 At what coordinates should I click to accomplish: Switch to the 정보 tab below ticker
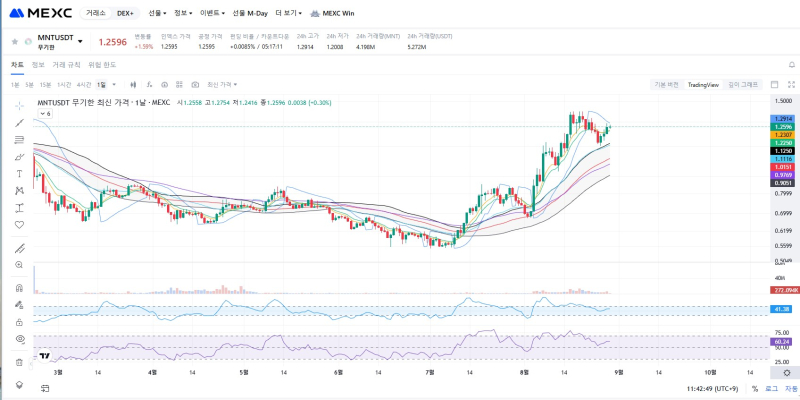pyautogui.click(x=38, y=65)
